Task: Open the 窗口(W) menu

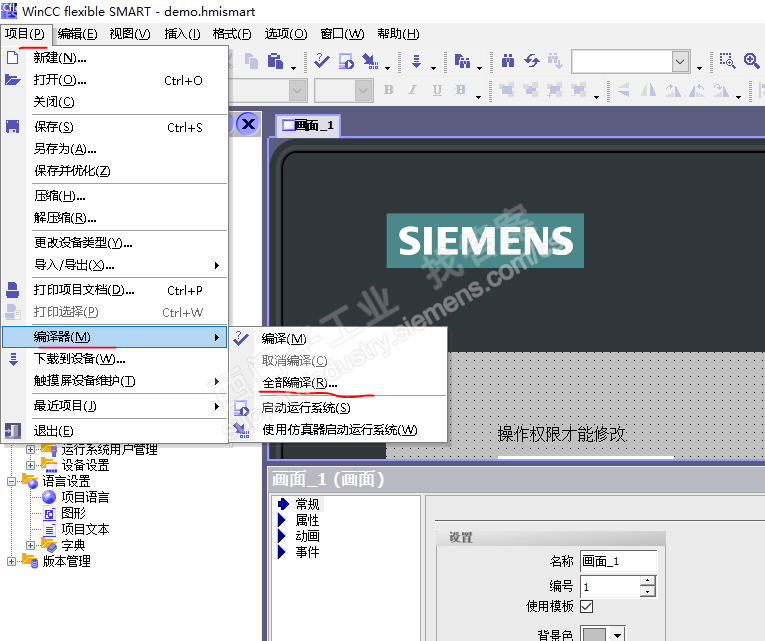Action: point(342,34)
